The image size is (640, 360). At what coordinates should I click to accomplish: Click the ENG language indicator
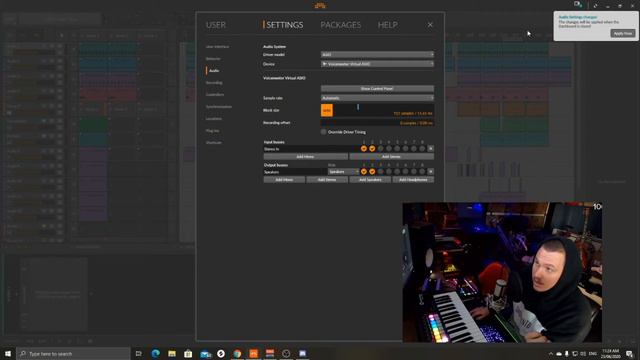pos(593,353)
